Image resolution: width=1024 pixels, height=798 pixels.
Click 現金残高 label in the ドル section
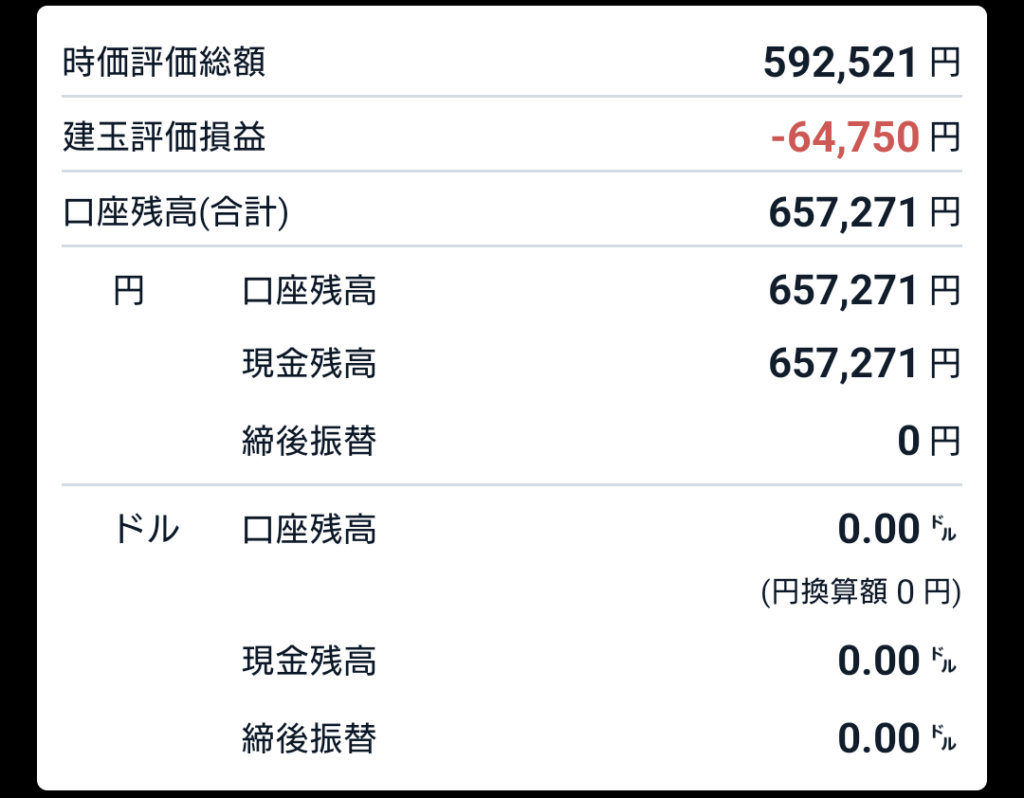(309, 661)
